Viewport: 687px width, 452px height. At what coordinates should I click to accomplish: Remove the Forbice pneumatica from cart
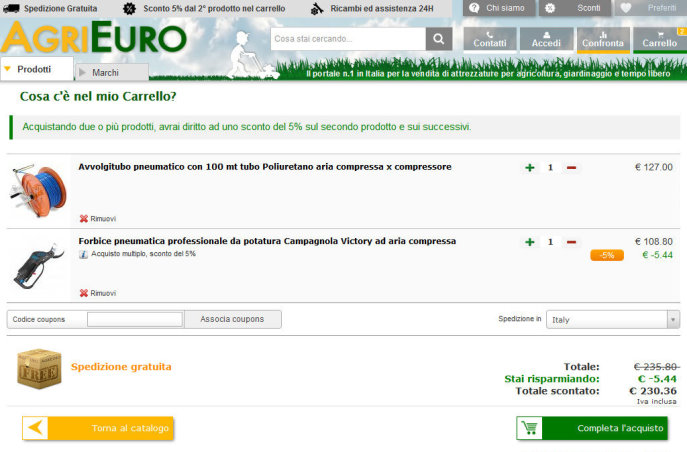coord(98,293)
